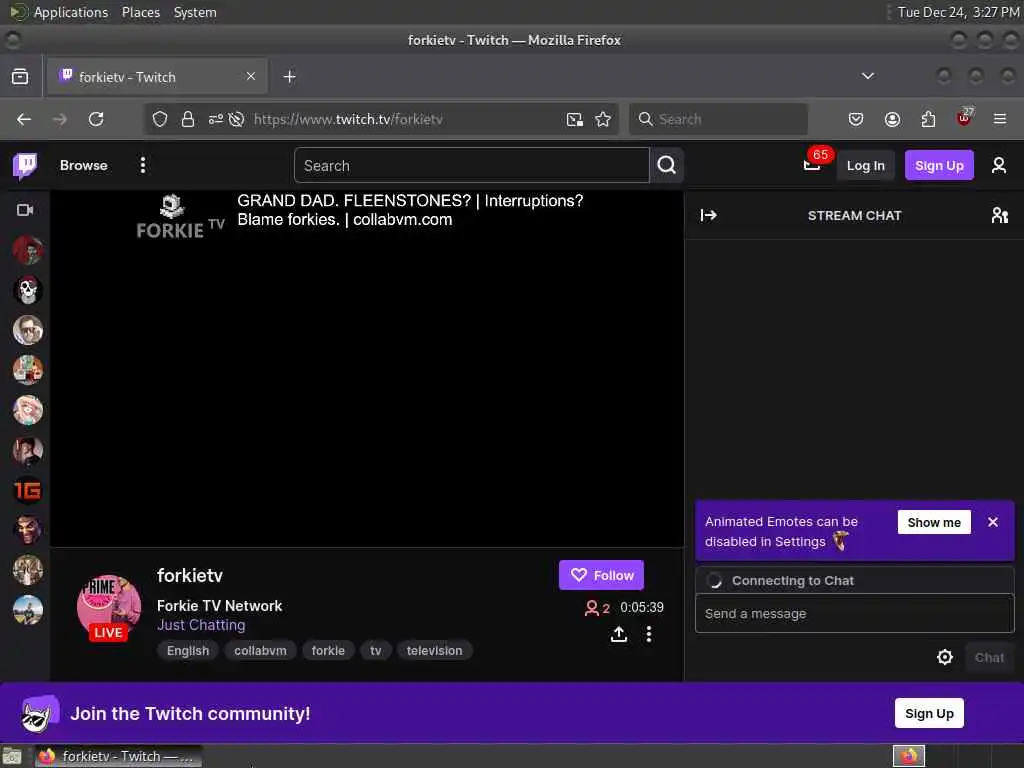Click the tv tag
This screenshot has width=1024, height=768.
pyautogui.click(x=376, y=651)
